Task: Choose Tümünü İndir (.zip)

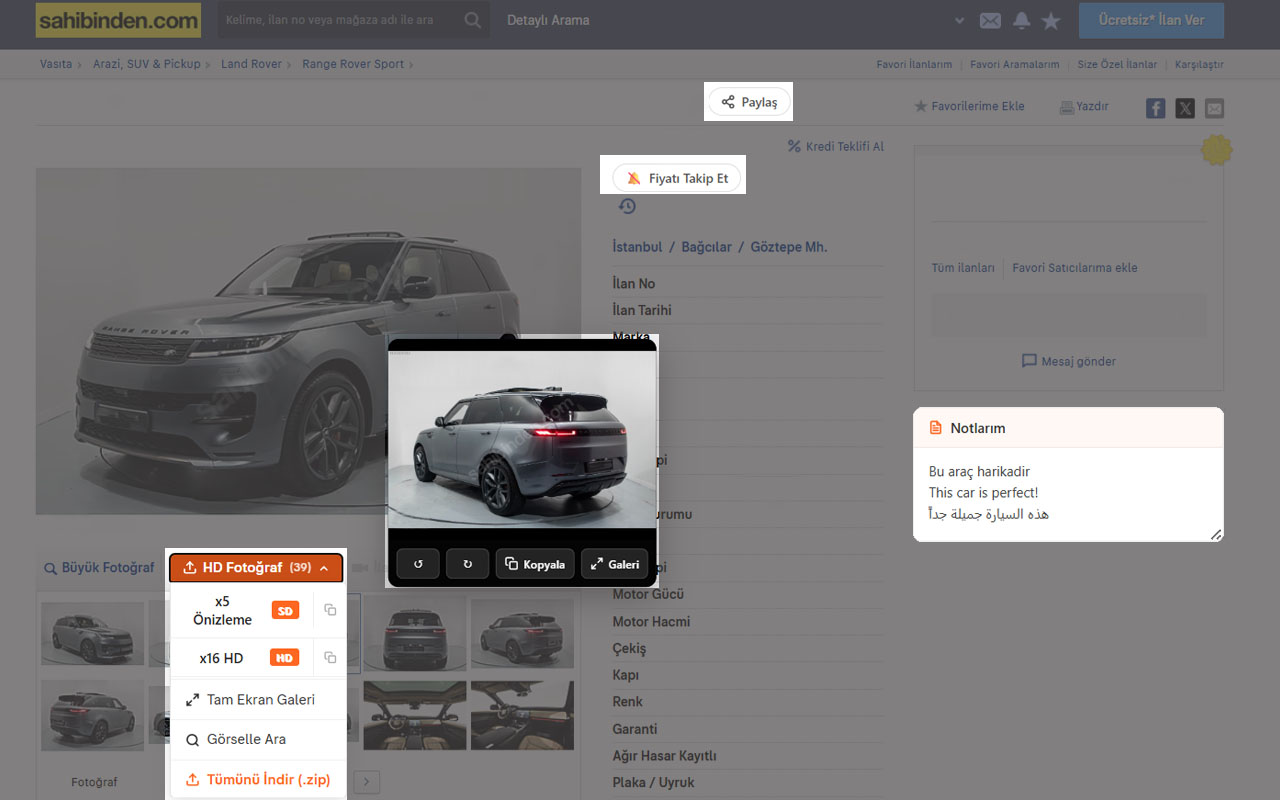Action: (x=257, y=779)
